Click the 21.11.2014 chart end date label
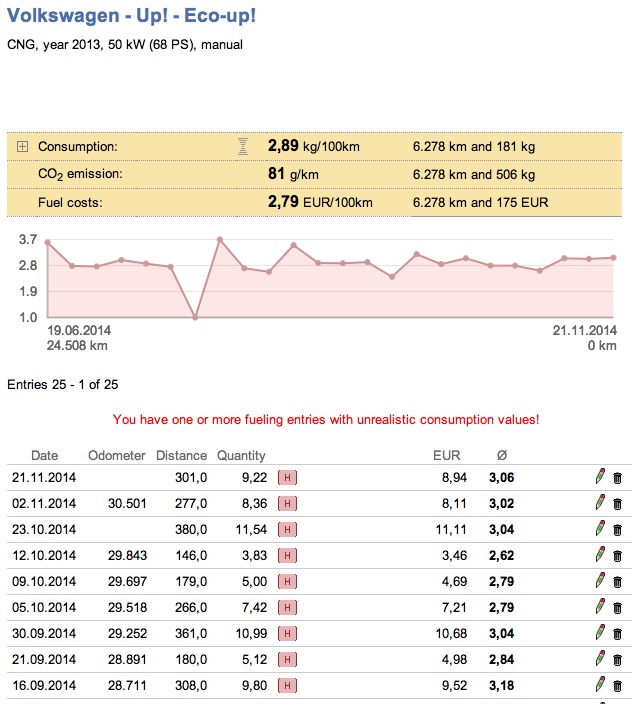Image resolution: width=639 pixels, height=704 pixels. [x=585, y=331]
